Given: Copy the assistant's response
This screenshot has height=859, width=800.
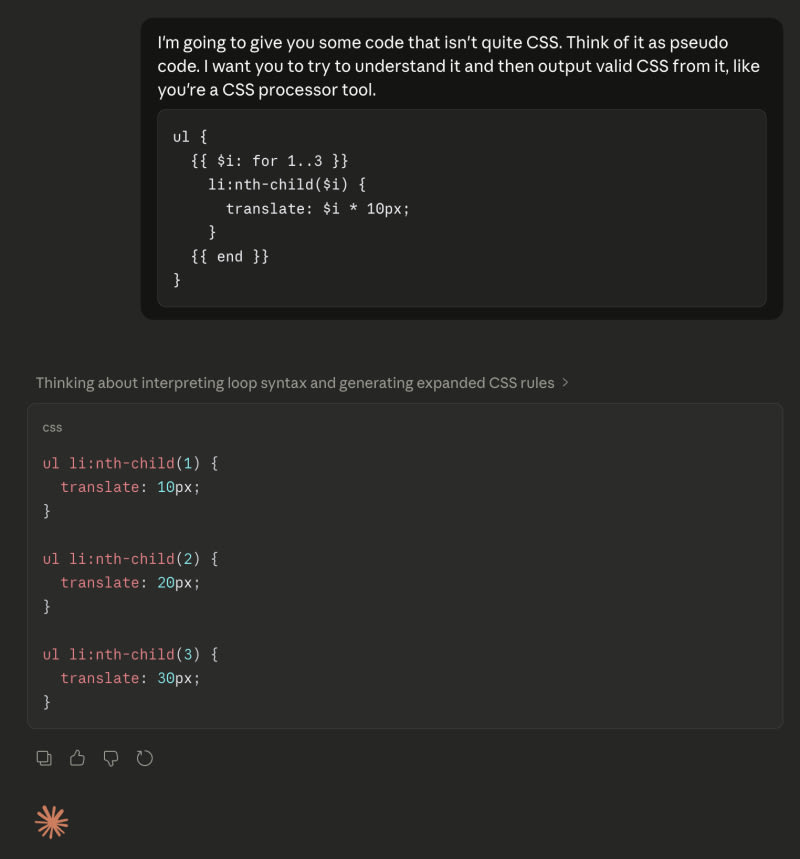Looking at the screenshot, I should pos(44,758).
